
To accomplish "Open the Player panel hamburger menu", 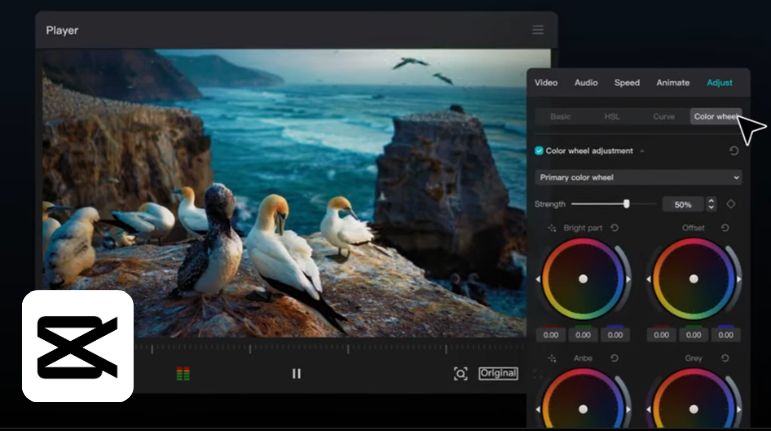I will click(538, 30).
